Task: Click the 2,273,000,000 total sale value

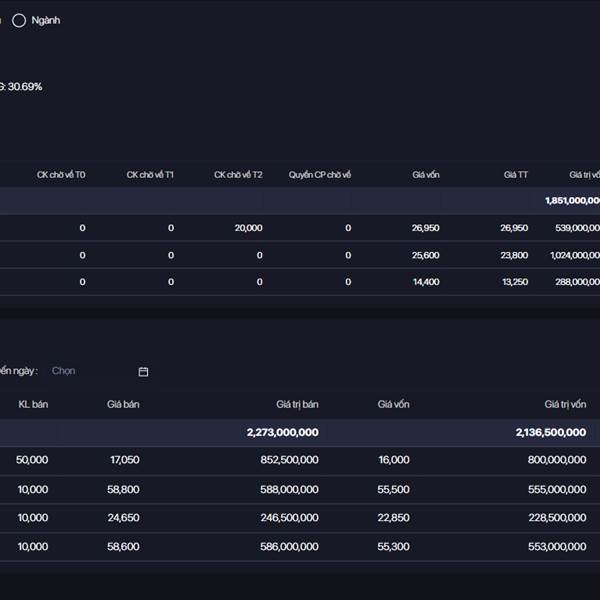Action: 282,432
